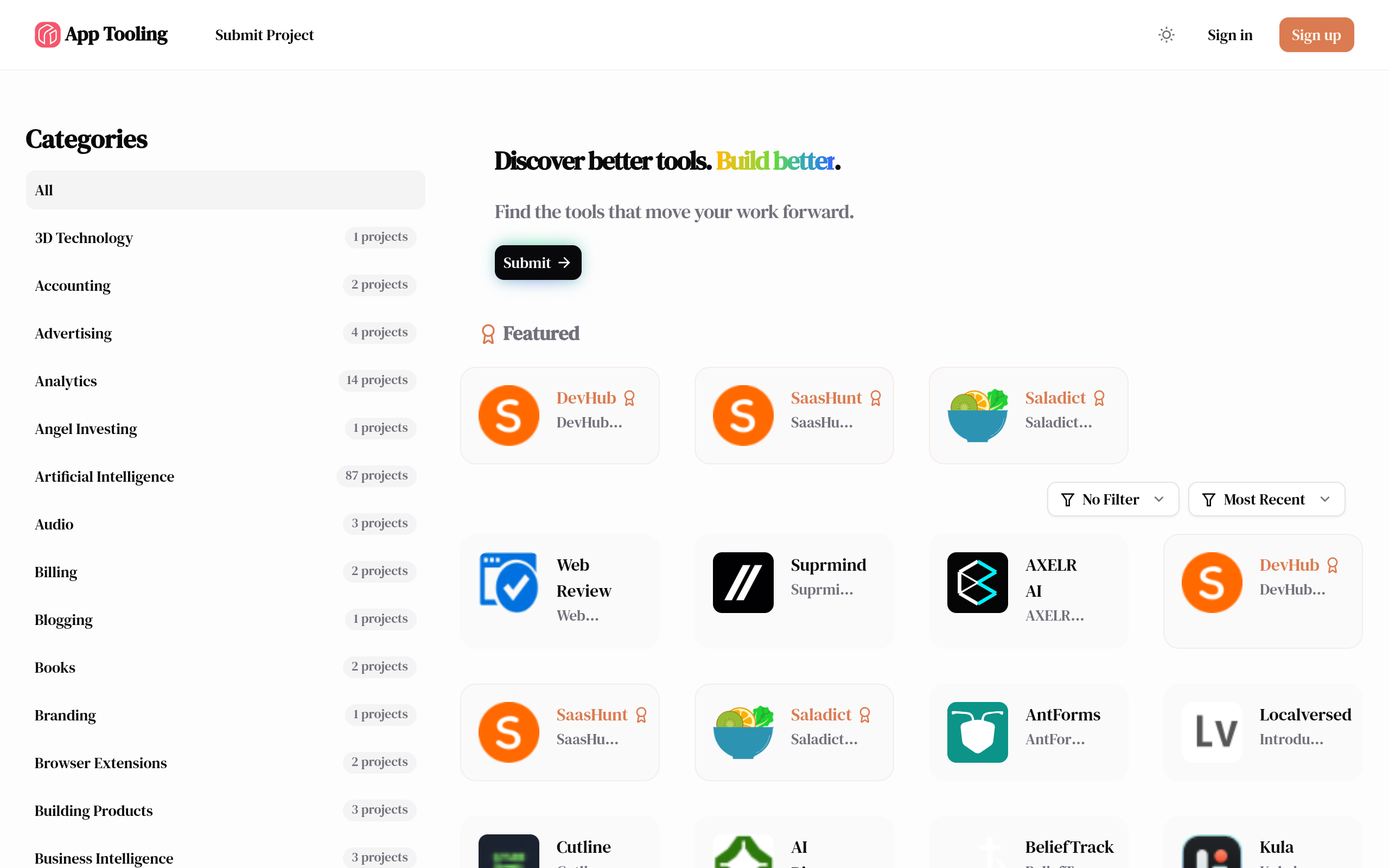
Task: Select the All category
Action: pyautogui.click(x=226, y=190)
